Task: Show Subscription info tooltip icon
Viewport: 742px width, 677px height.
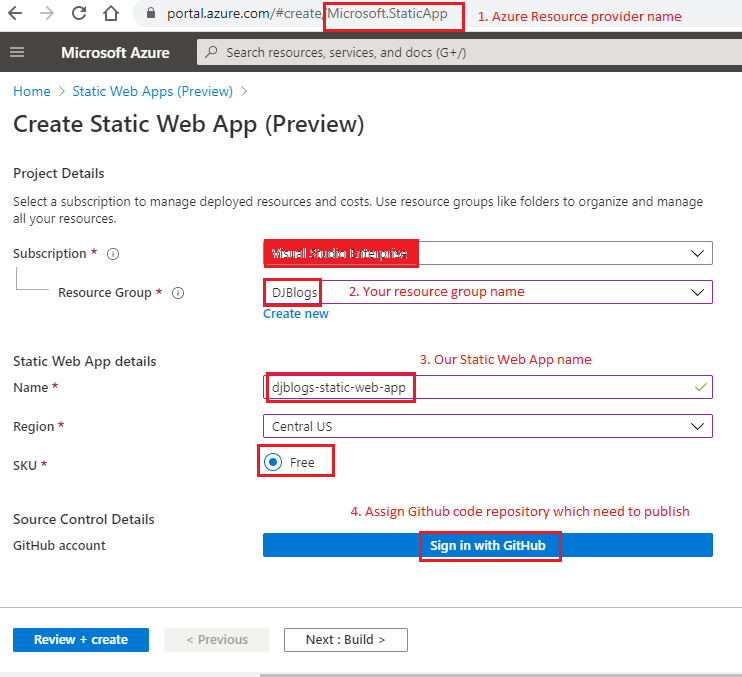Action: 113,254
